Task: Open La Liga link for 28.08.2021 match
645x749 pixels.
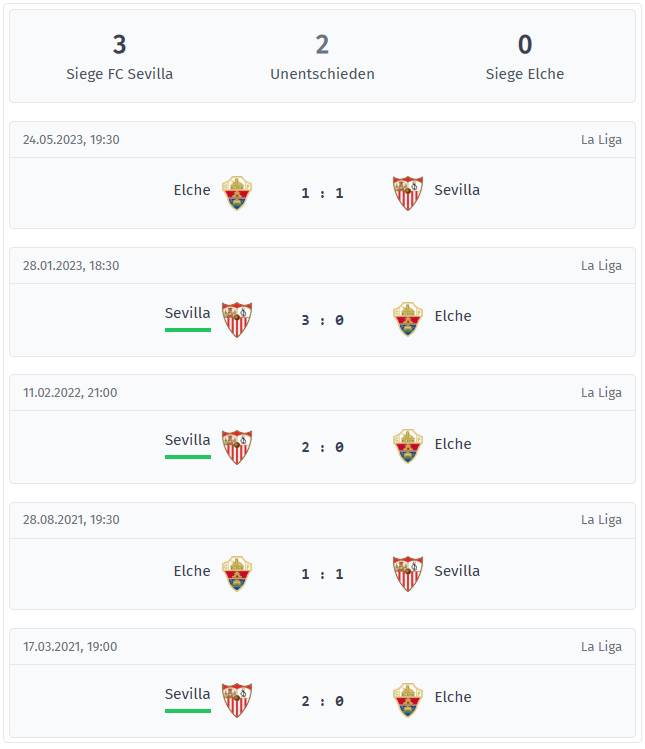Action: pos(601,520)
